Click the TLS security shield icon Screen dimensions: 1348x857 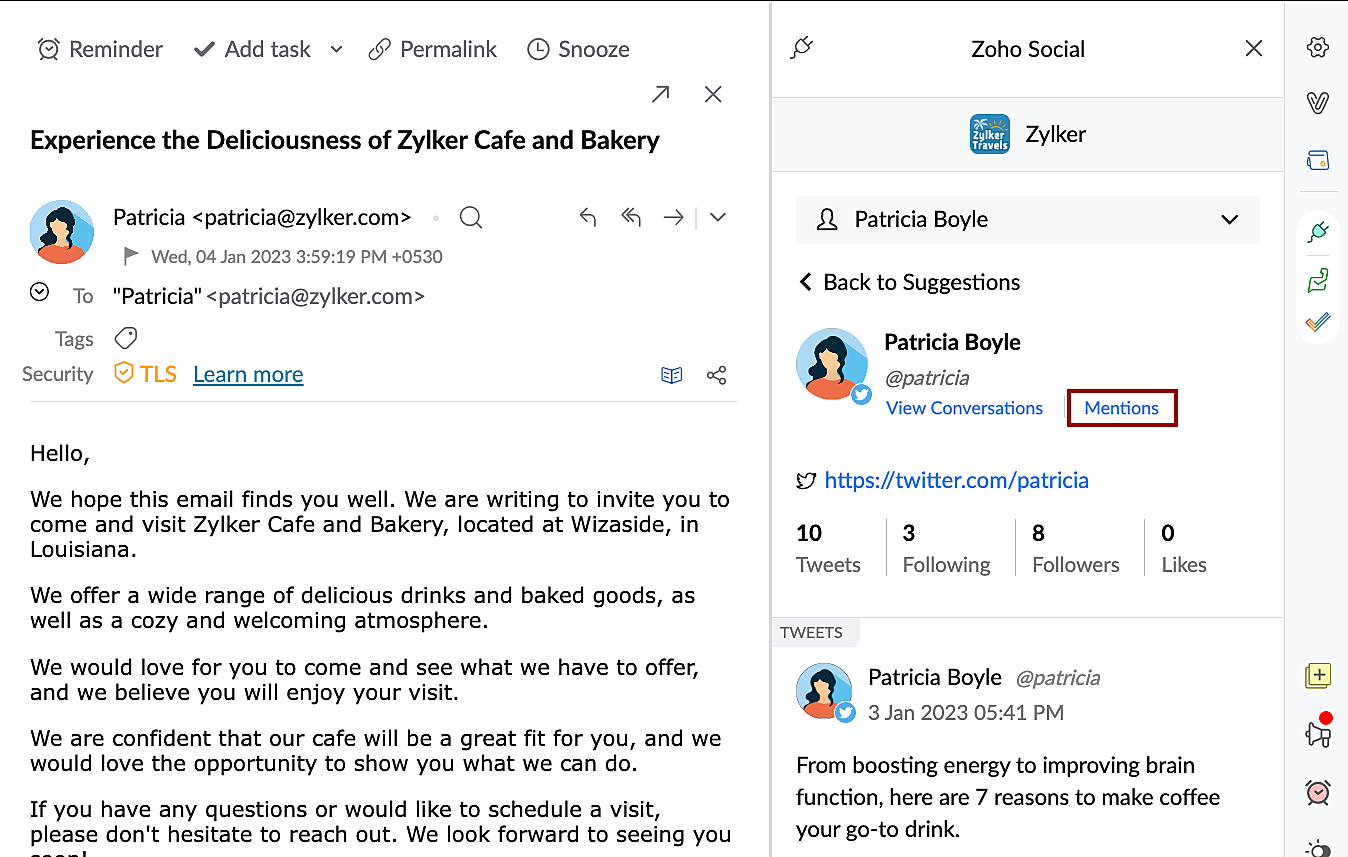point(124,374)
